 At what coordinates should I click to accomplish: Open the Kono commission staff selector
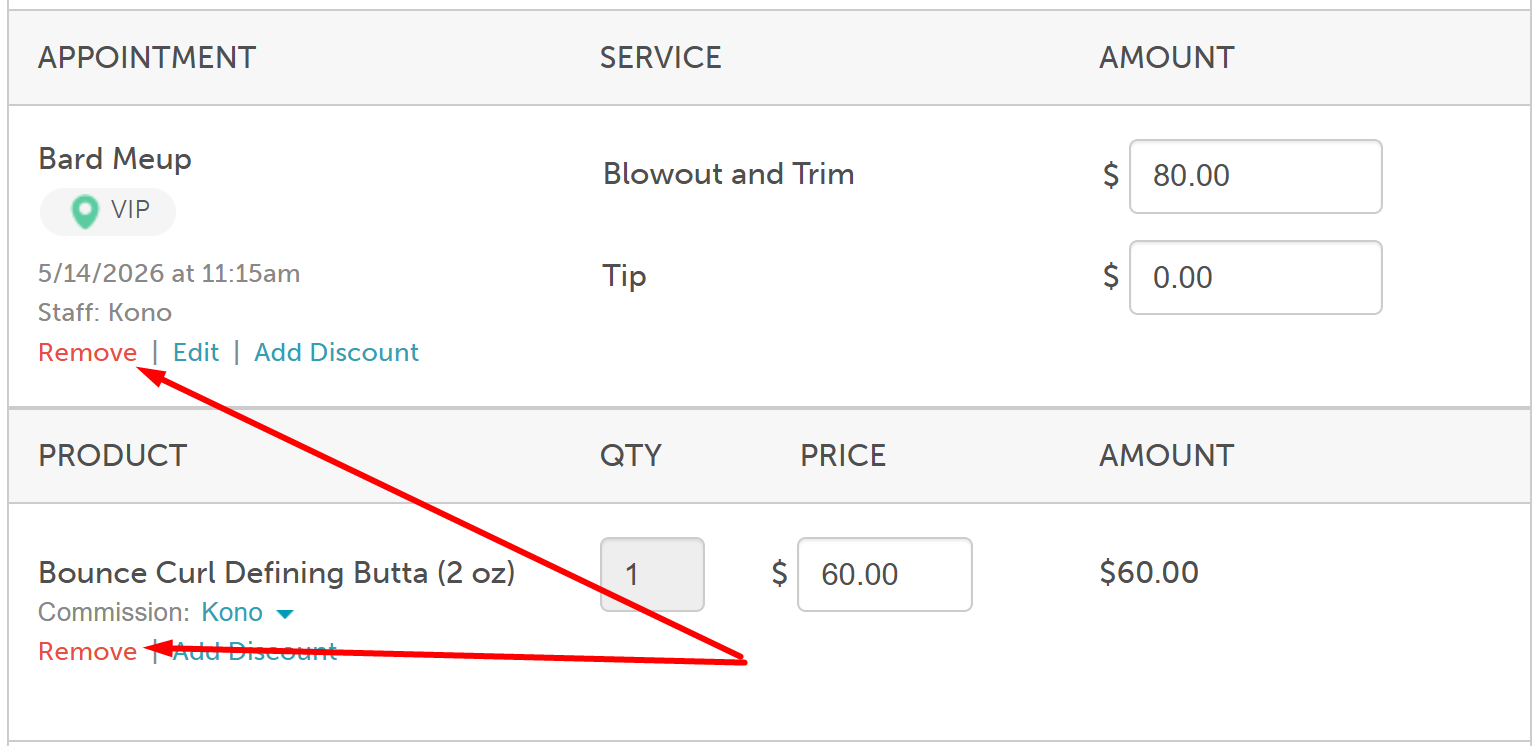[x=232, y=612]
